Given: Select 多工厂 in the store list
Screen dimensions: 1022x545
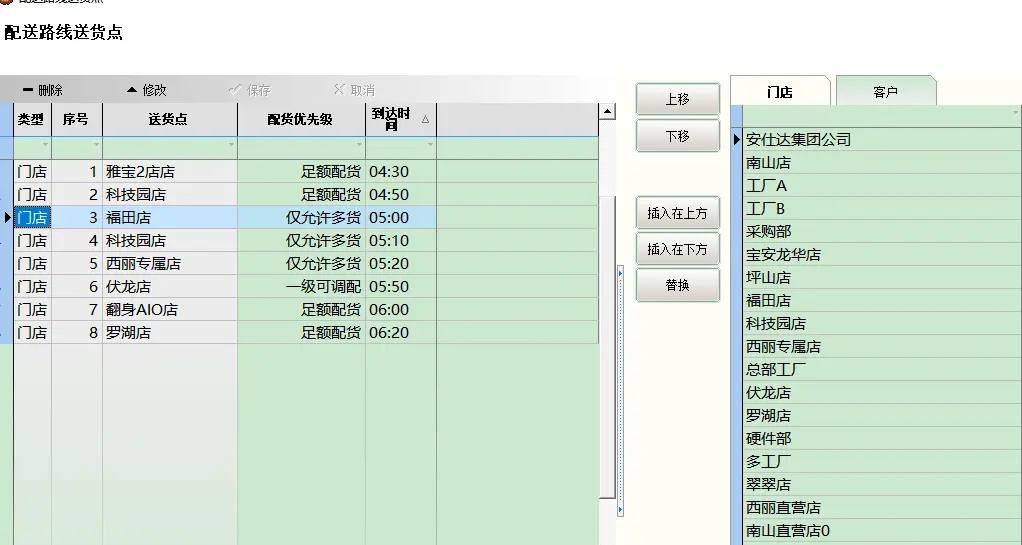Looking at the screenshot, I should click(883, 462).
